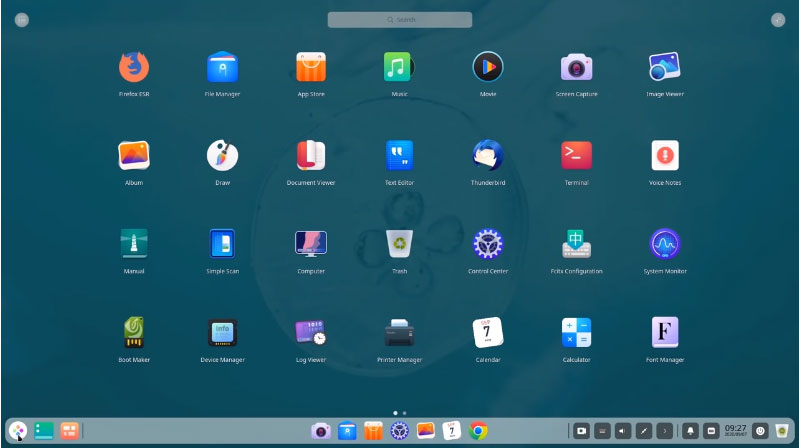Exit fullscreen launcher mode, top-right button
799x448 pixels.
(778, 20)
